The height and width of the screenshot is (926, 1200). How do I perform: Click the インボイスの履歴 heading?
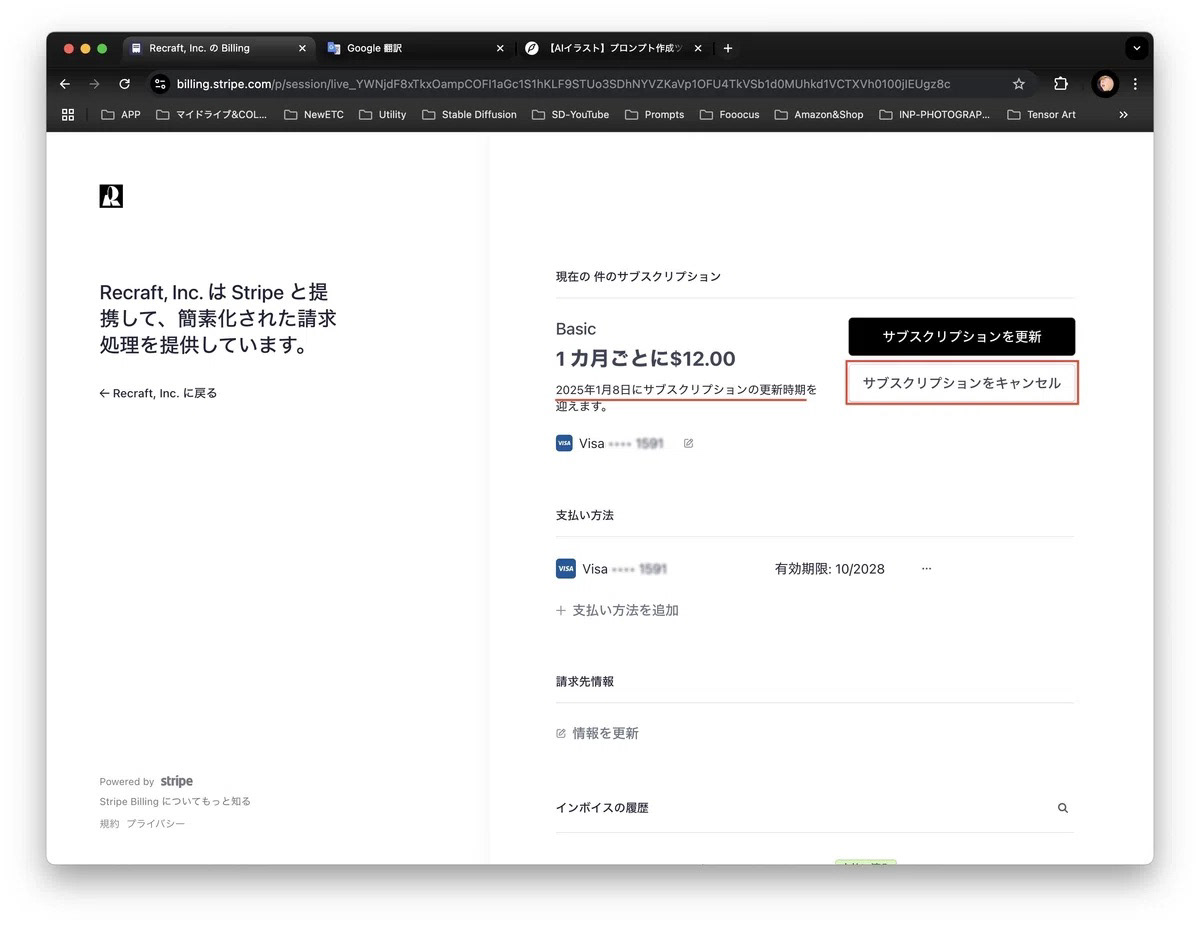602,808
